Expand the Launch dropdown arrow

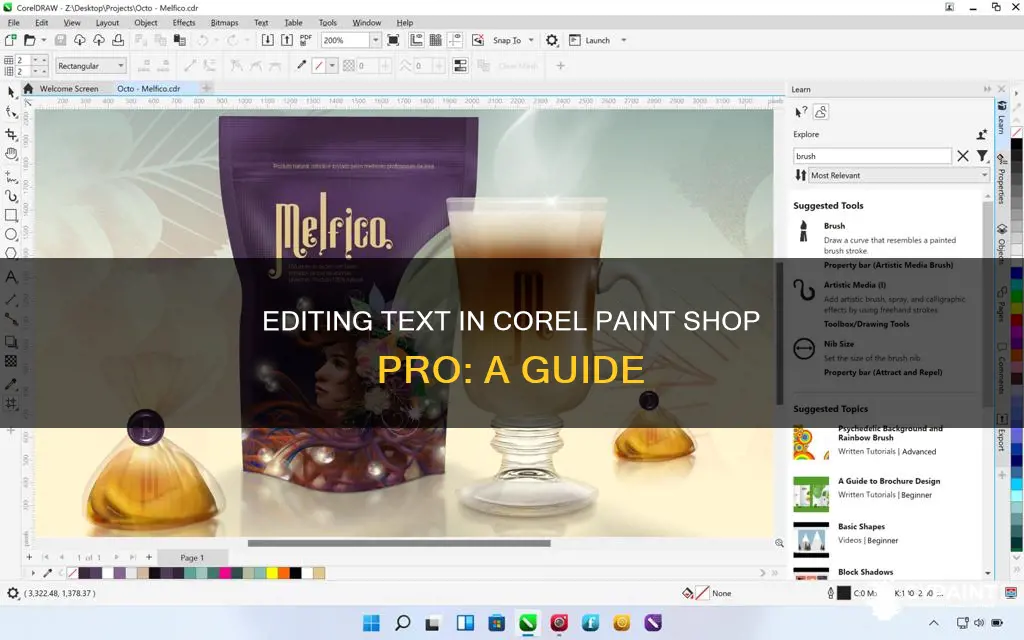pyautogui.click(x=624, y=40)
